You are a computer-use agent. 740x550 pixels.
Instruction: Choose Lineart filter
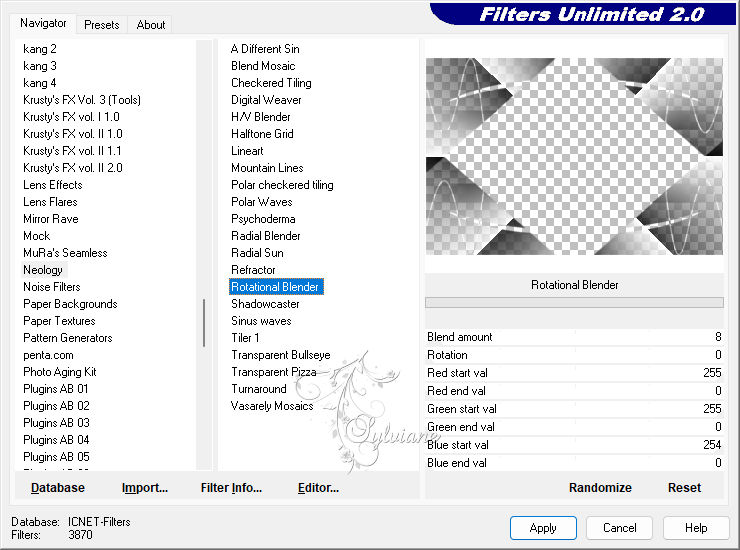tap(247, 151)
